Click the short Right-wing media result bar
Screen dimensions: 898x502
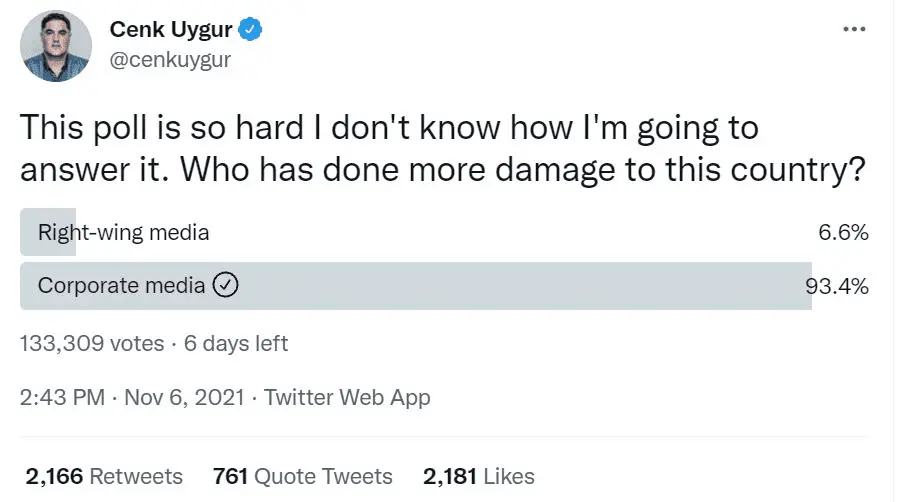28,233
